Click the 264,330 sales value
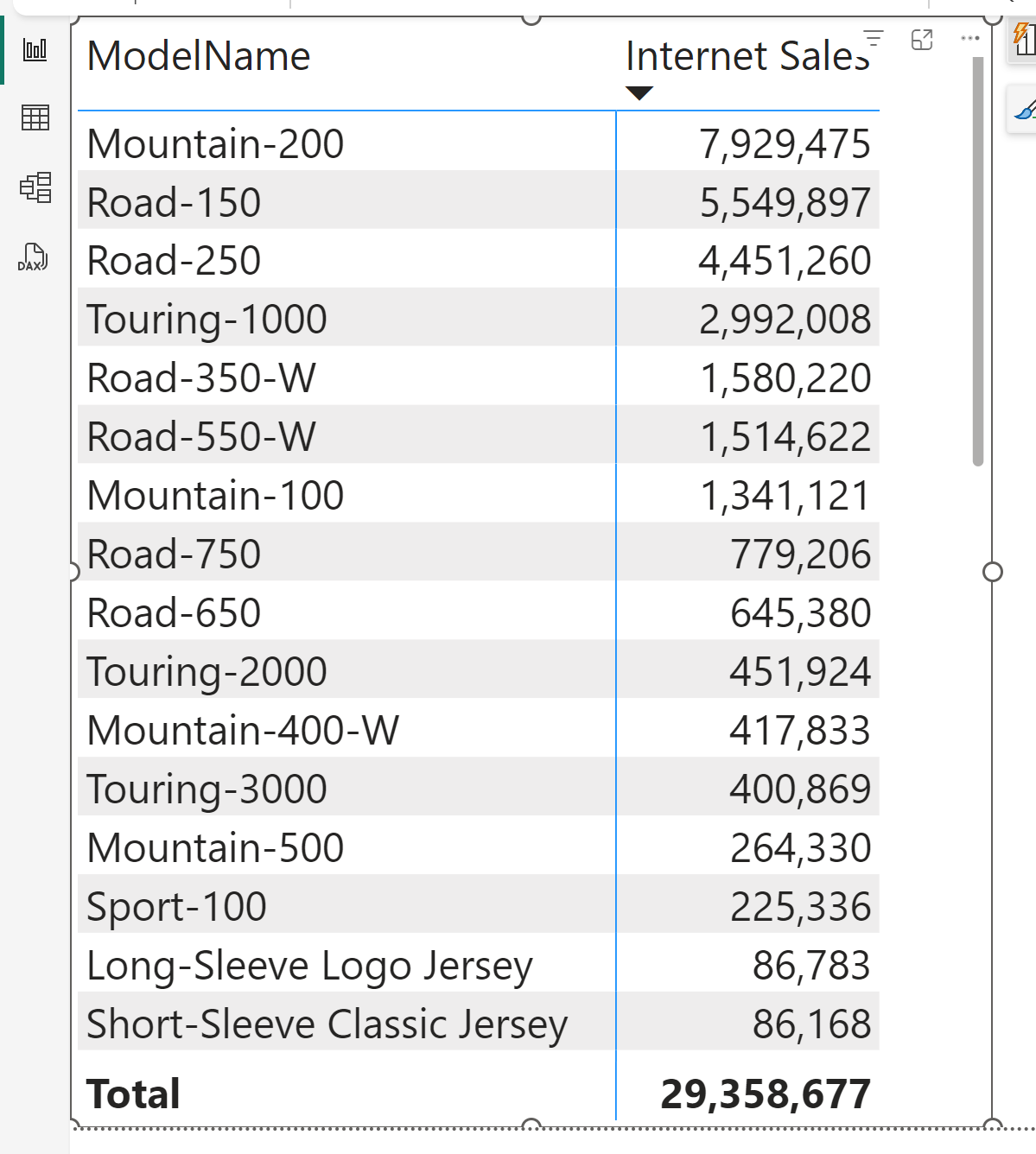Image resolution: width=1036 pixels, height=1154 pixels. [x=801, y=849]
